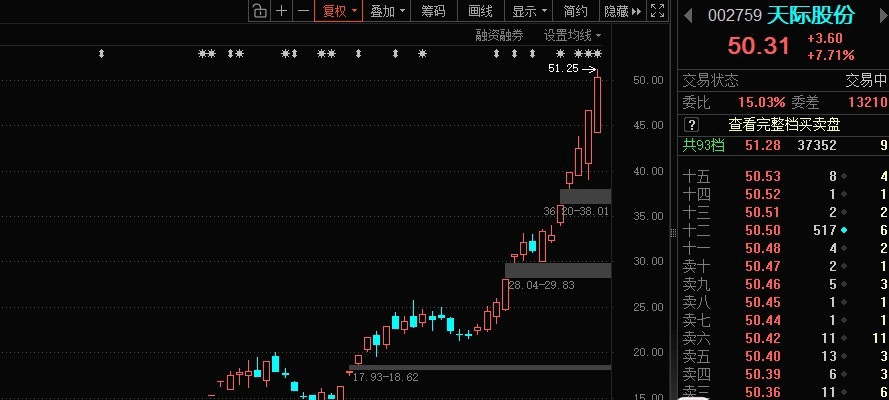Select sell level 十三 at 50.51

tap(784, 212)
